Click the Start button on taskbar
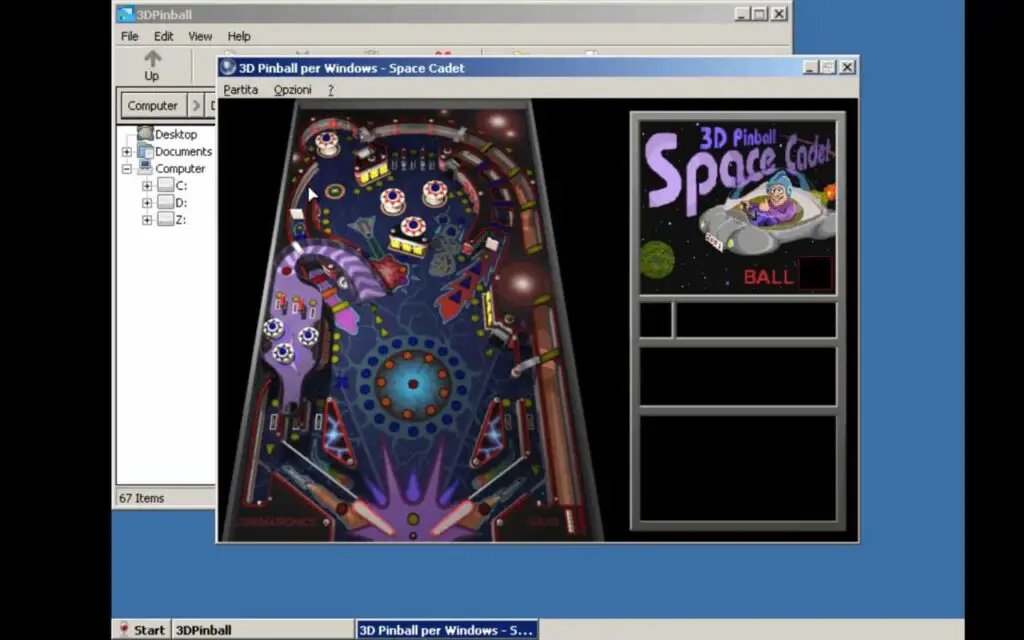Image resolution: width=1024 pixels, height=640 pixels. (x=142, y=630)
